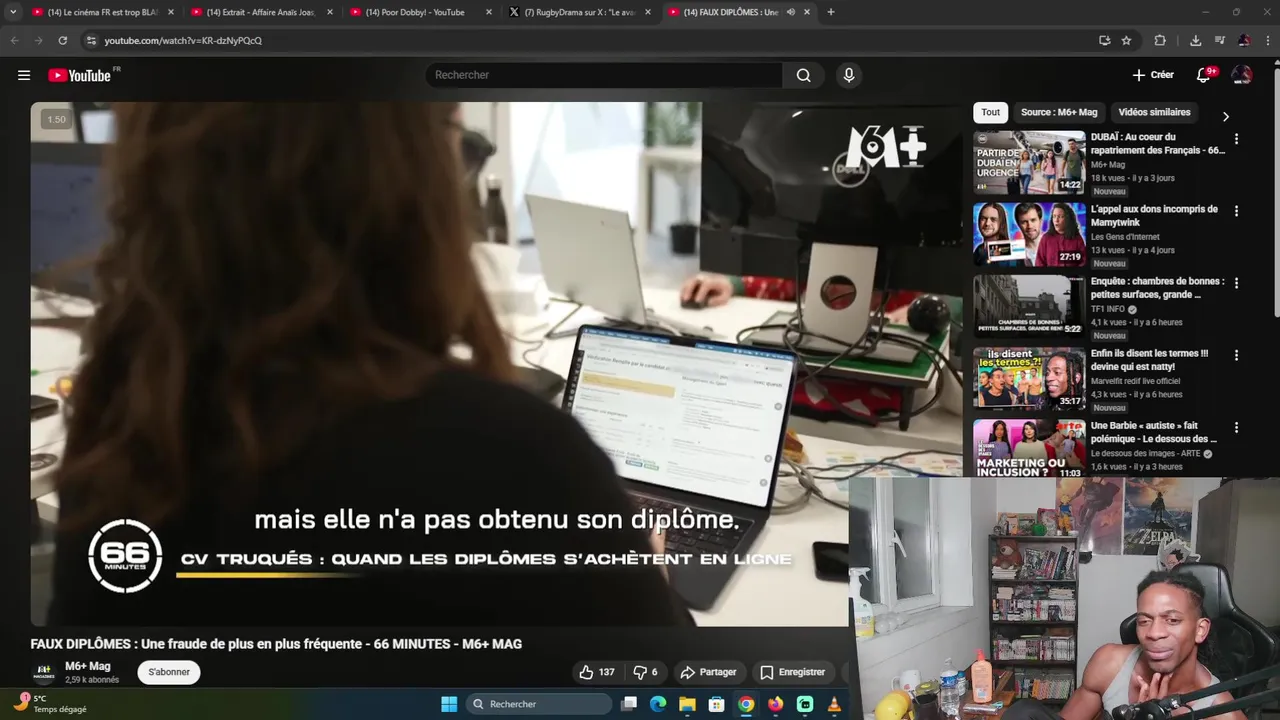Open the Mamytwink donation video thumbnail
This screenshot has width=1280, height=720.
[1029, 234]
